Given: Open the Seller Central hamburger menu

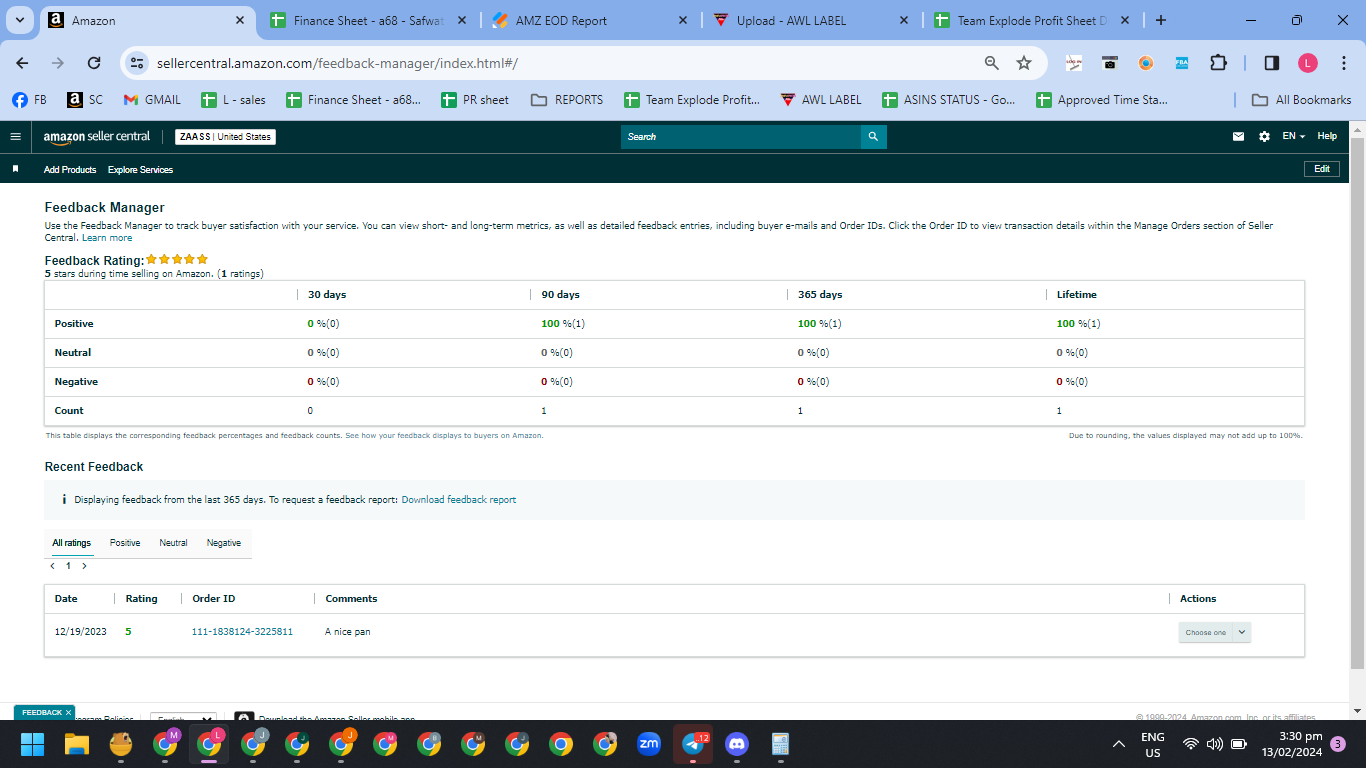Looking at the screenshot, I should point(15,136).
